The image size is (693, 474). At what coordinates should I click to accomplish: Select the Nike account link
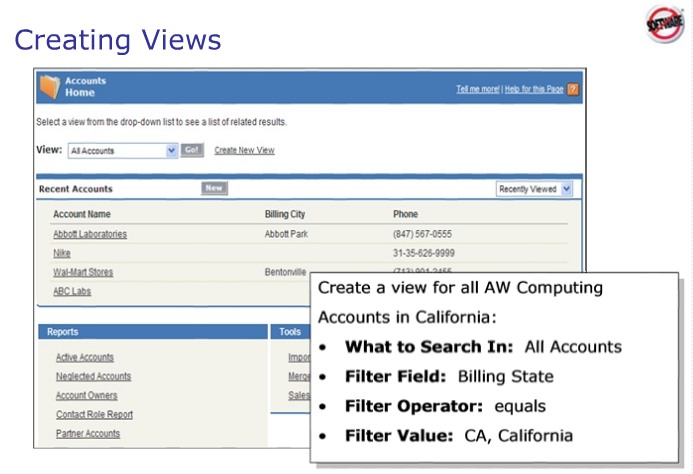[x=61, y=253]
